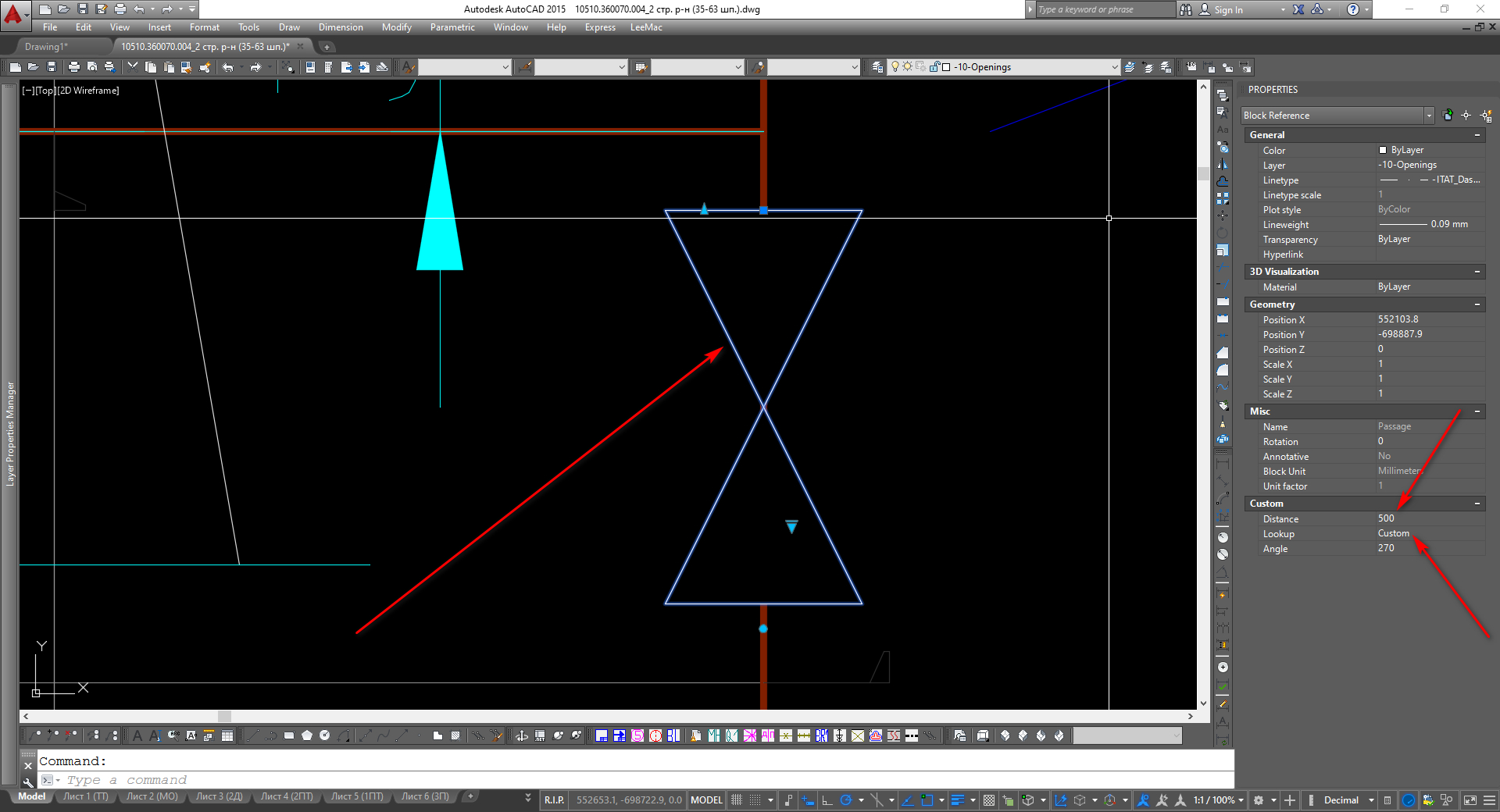Click the Toggle PICKADD value icon in Properties

coord(1448,116)
